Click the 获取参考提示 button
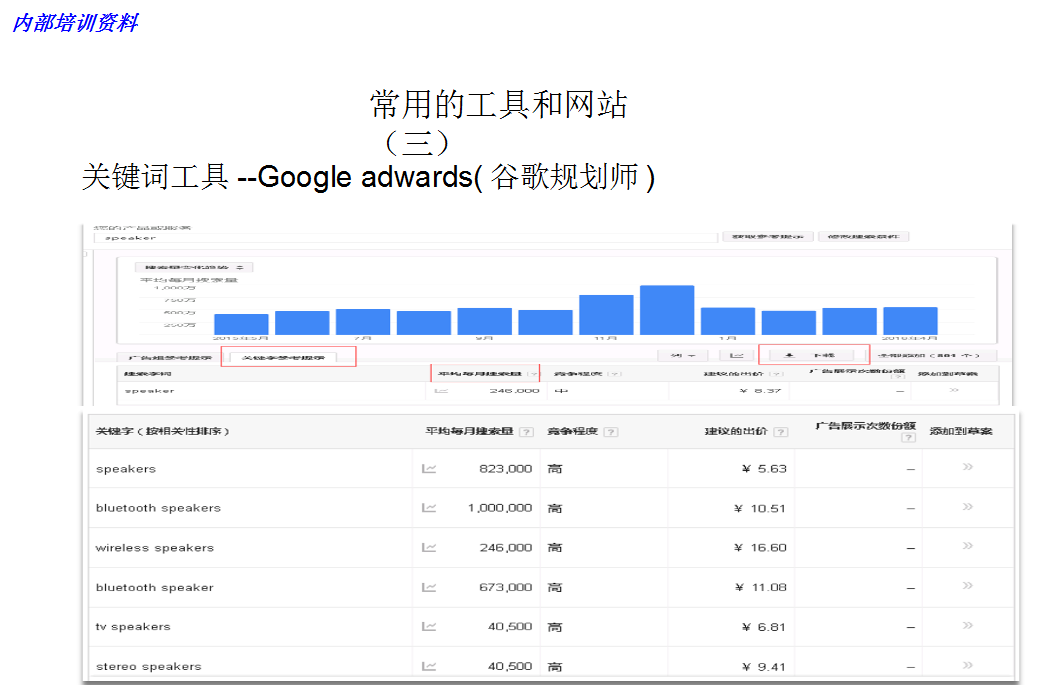 click(x=766, y=236)
